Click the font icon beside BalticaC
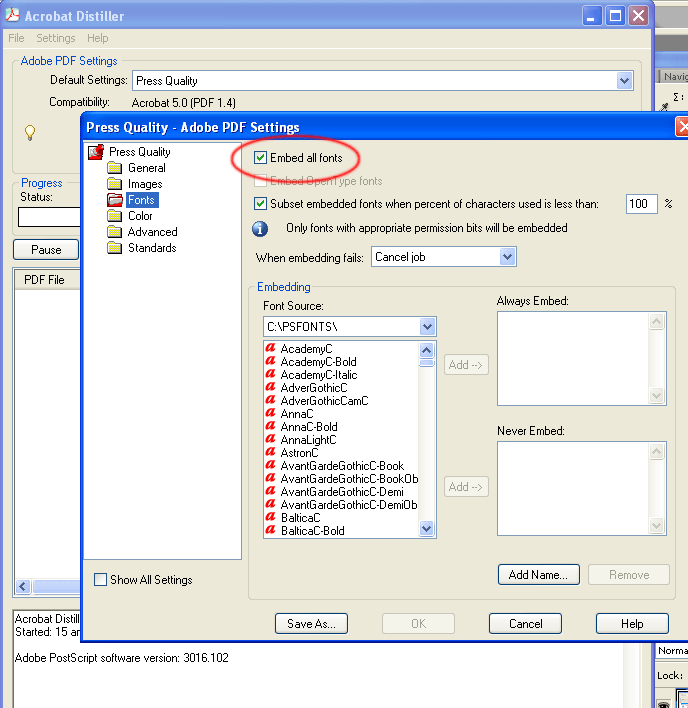 point(270,517)
